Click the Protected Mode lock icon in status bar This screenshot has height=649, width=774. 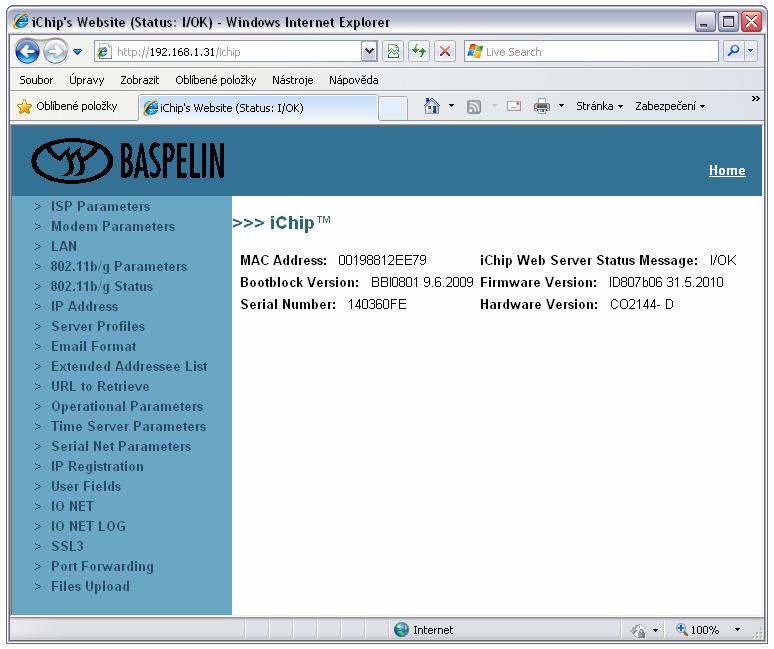click(639, 630)
